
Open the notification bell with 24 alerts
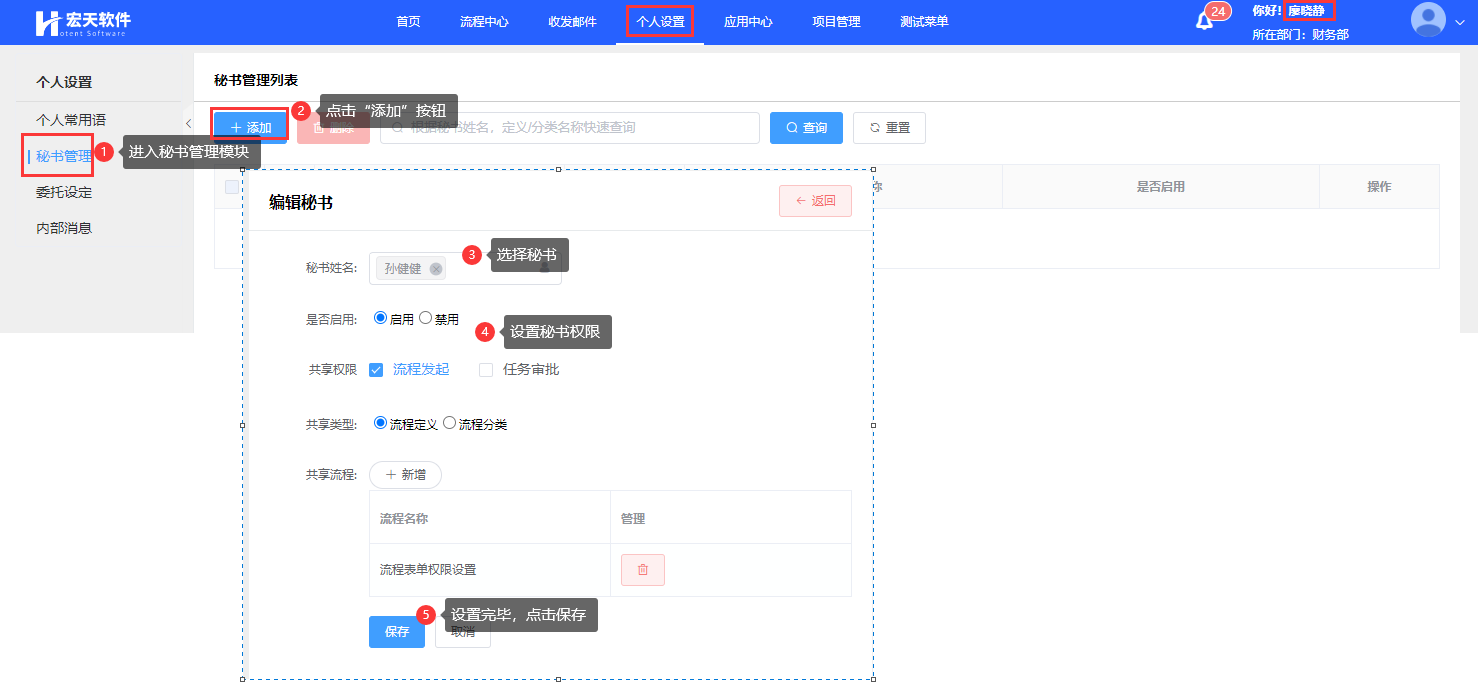pos(1204,21)
